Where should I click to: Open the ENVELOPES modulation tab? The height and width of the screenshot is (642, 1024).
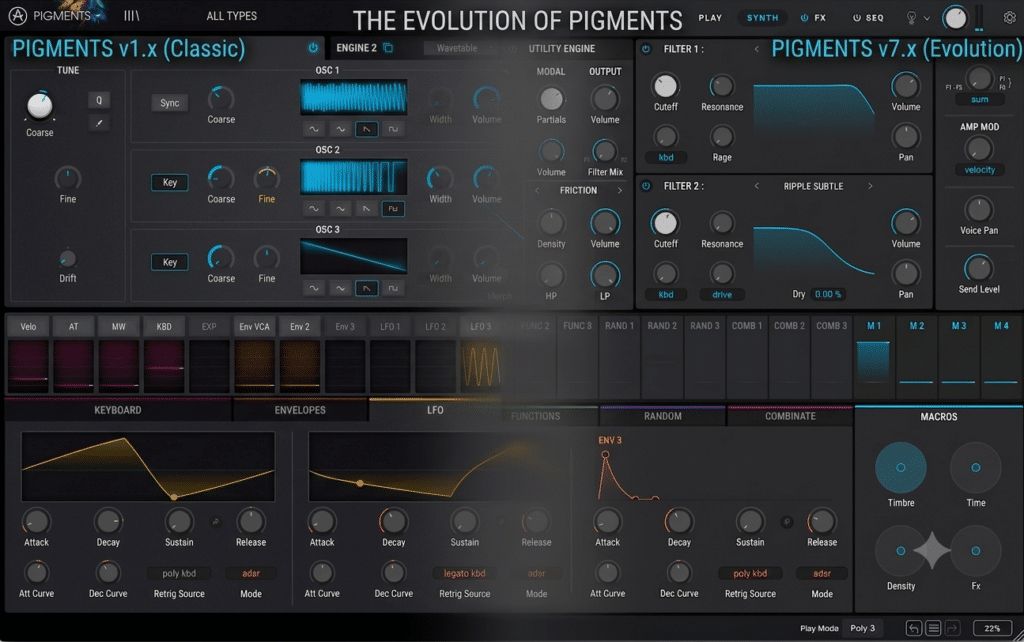(x=300, y=410)
